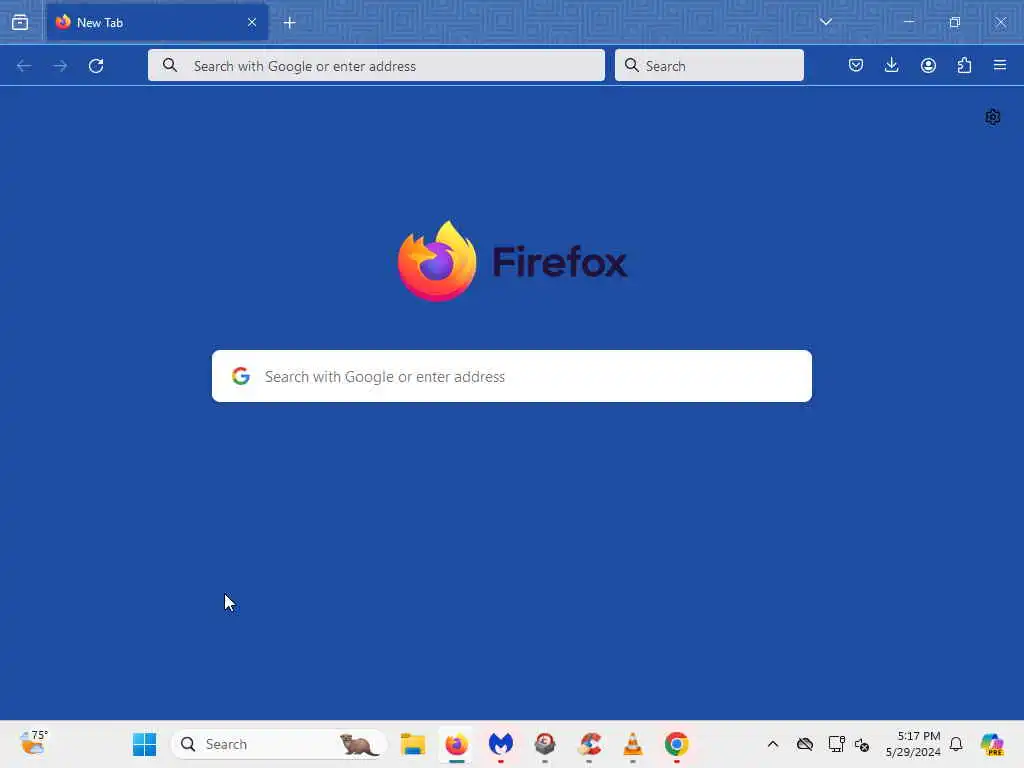
Task: Open the Firefox account menu
Action: (928, 65)
